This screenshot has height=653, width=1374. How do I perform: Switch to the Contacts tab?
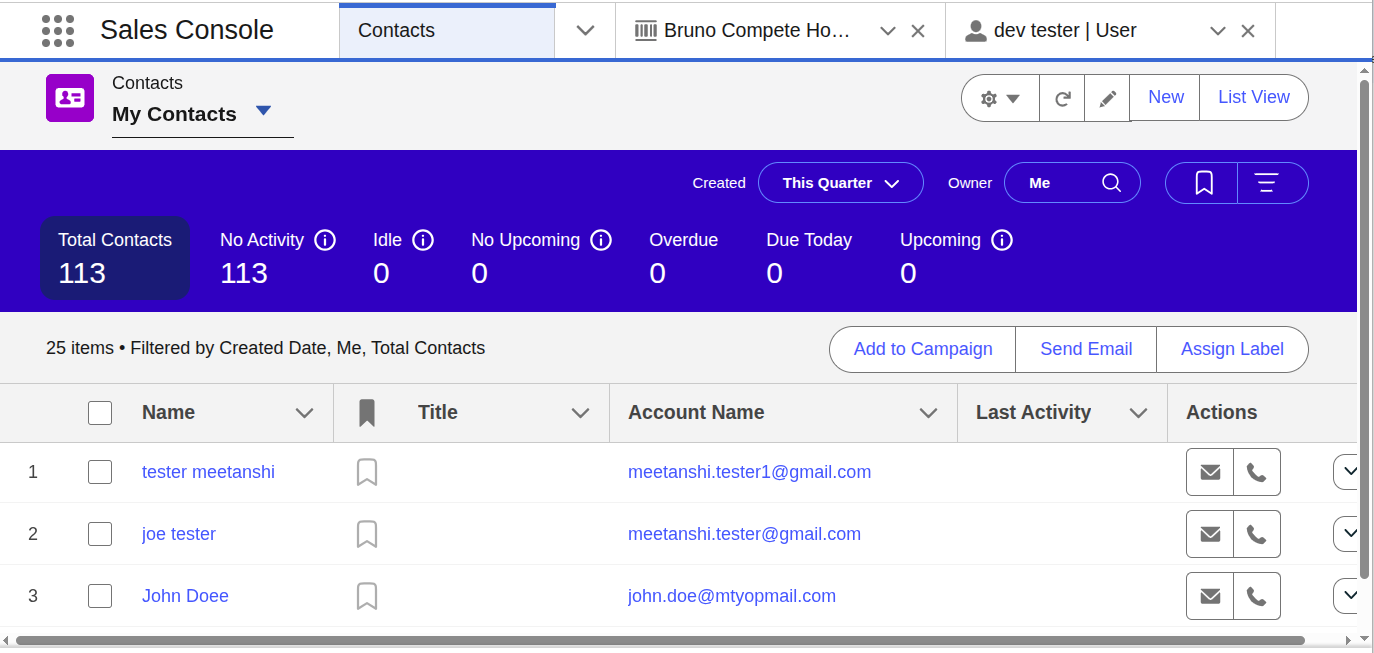click(447, 31)
